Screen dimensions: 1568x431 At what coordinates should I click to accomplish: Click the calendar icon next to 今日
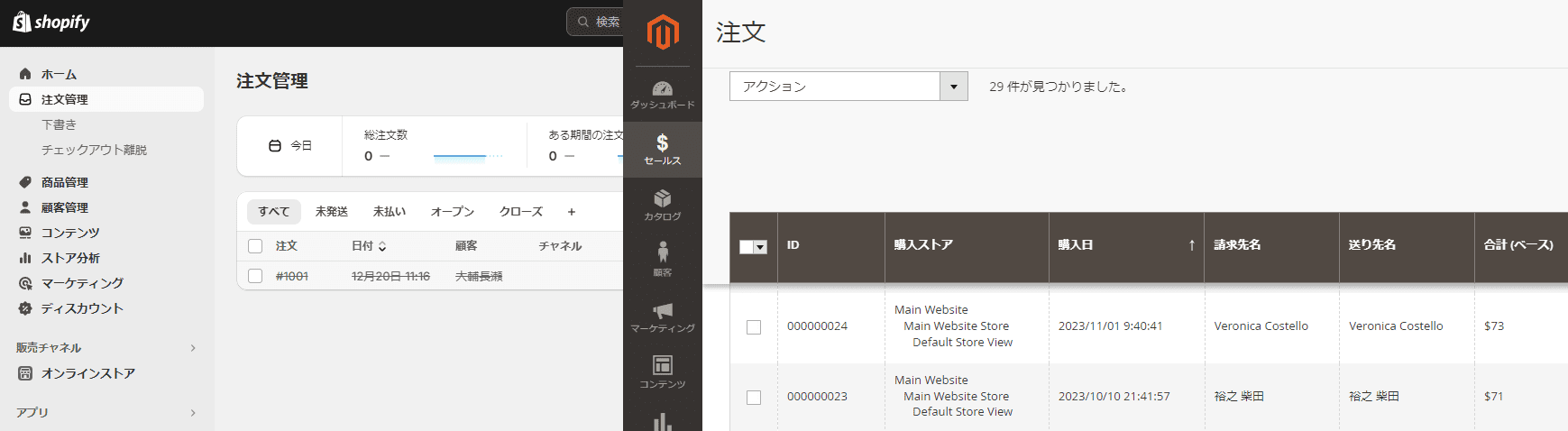point(275,145)
